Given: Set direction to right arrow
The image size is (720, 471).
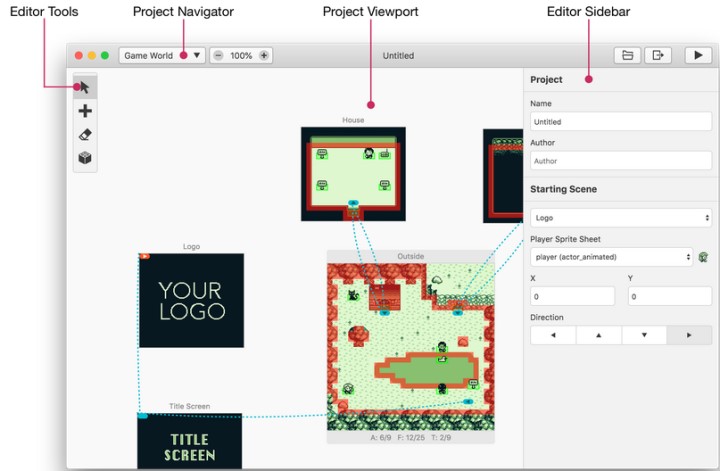Looking at the screenshot, I should [689, 336].
